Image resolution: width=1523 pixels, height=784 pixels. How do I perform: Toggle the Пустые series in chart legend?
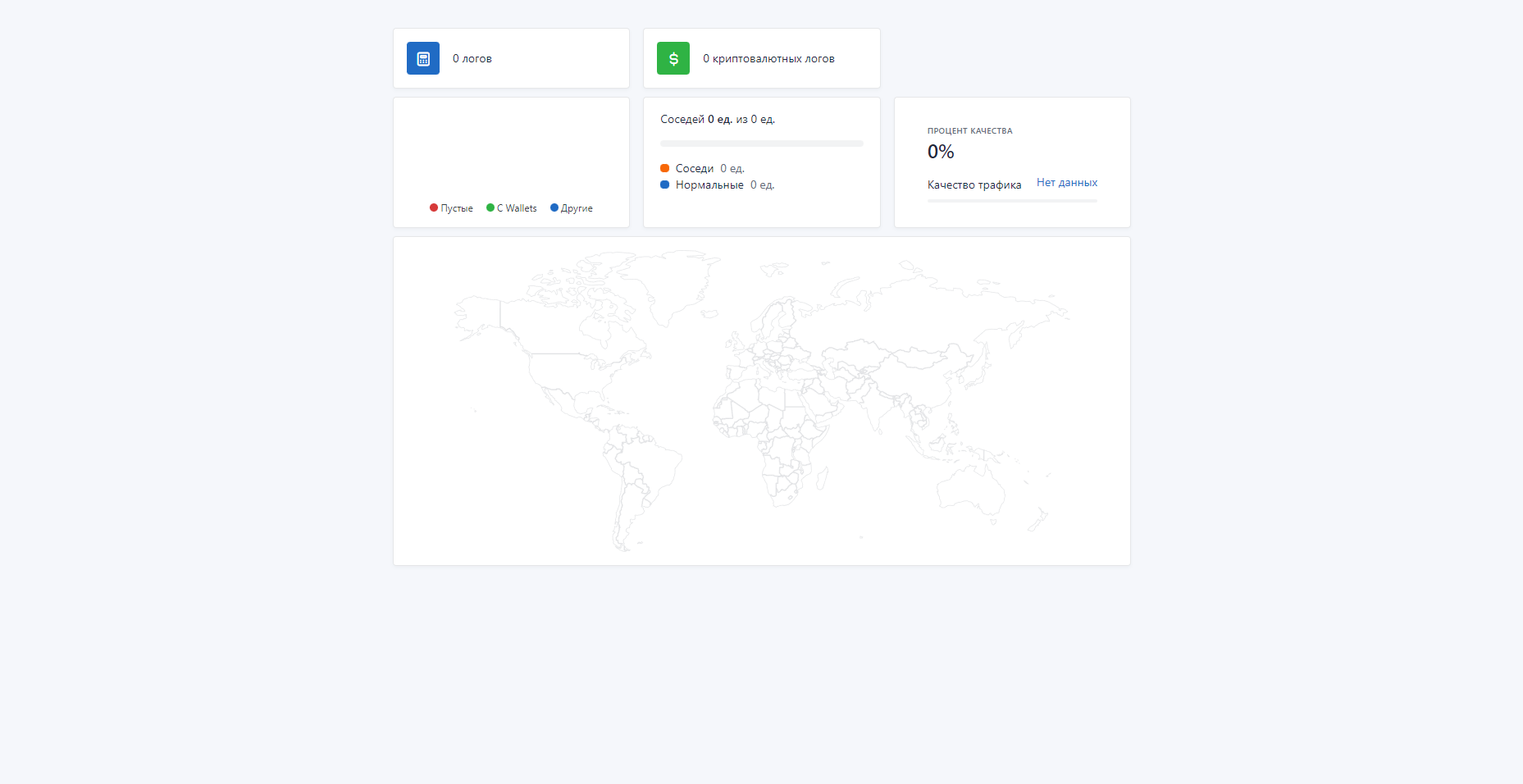coord(451,208)
